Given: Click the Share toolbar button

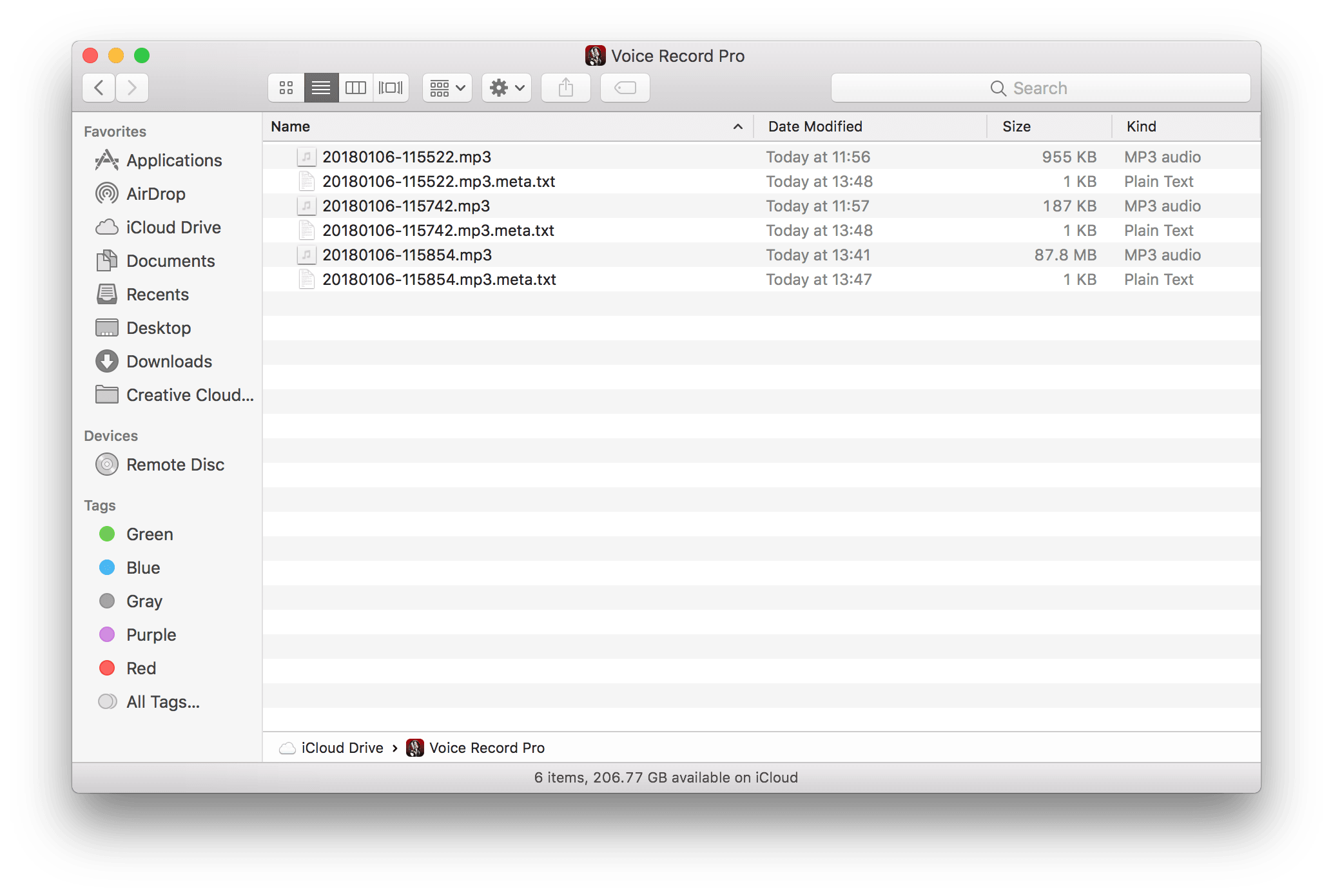Looking at the screenshot, I should coord(566,88).
